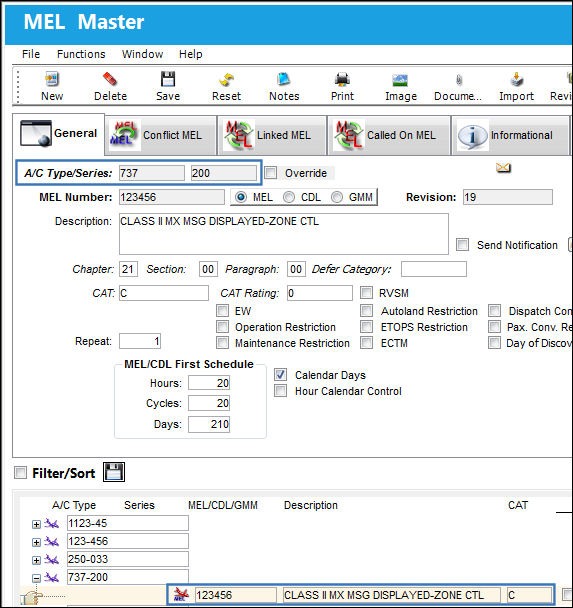Click the Delete eraser icon

coord(110,79)
